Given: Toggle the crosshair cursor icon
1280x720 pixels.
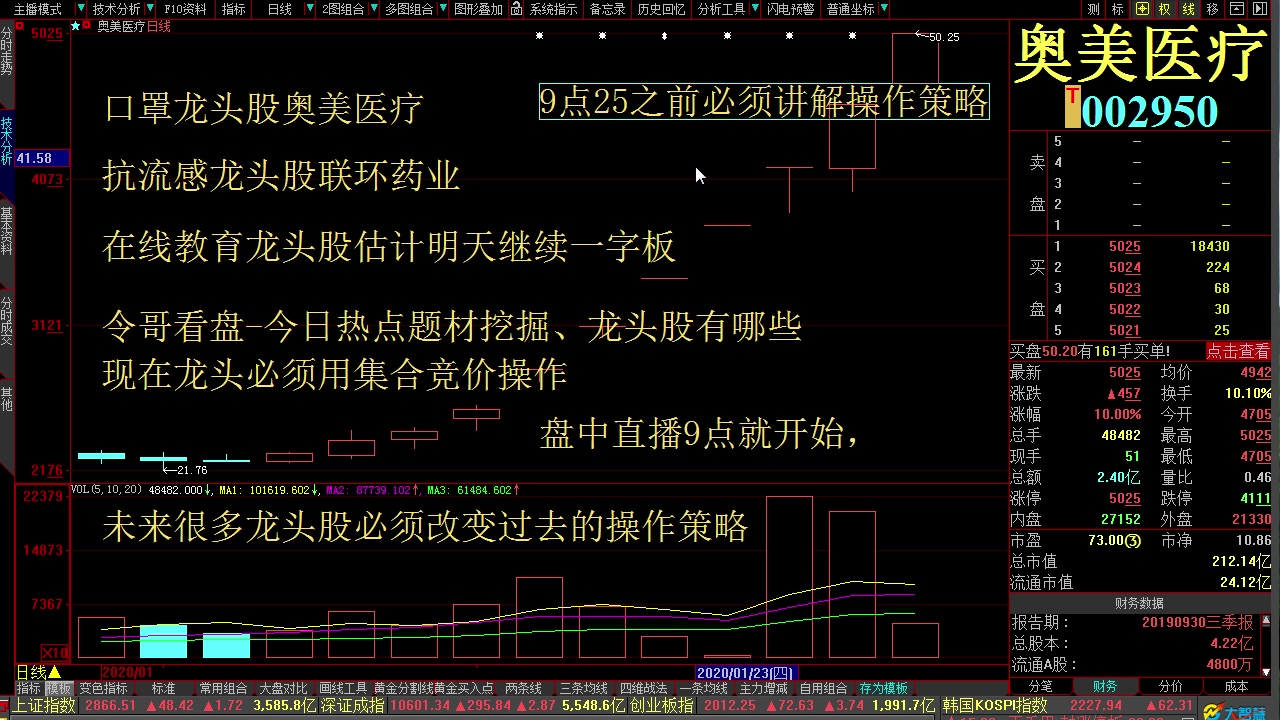Looking at the screenshot, I should [x=1142, y=9].
